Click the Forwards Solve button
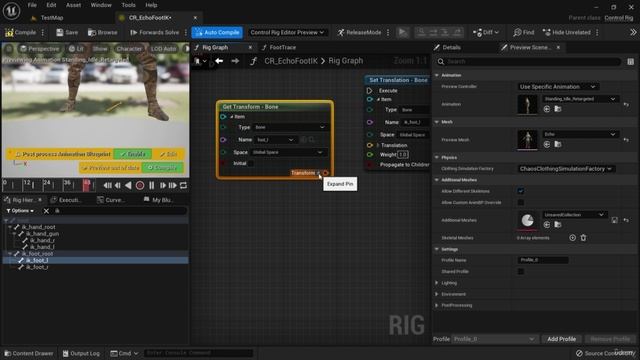 coord(154,32)
